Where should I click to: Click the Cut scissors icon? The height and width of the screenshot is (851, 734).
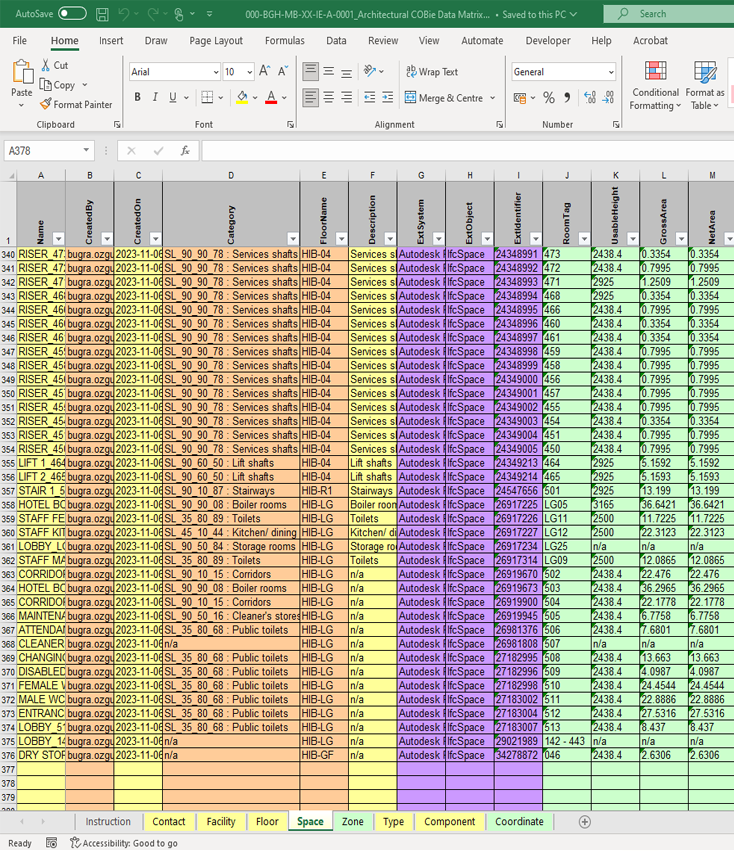[47, 65]
